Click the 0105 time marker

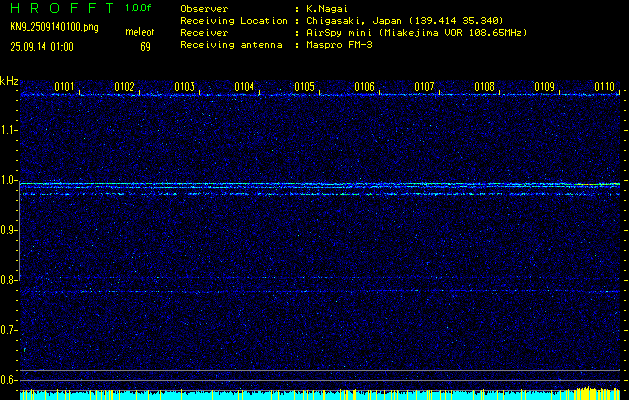click(x=304, y=87)
